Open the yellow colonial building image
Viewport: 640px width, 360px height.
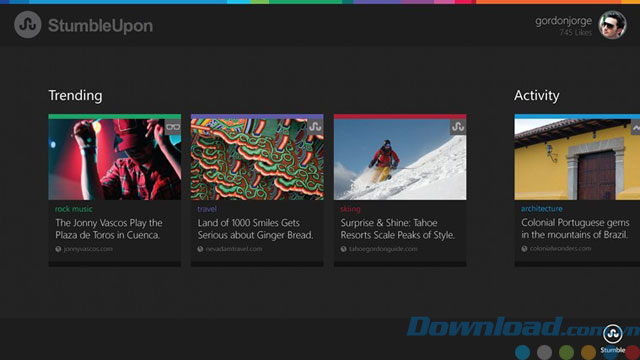coord(577,159)
